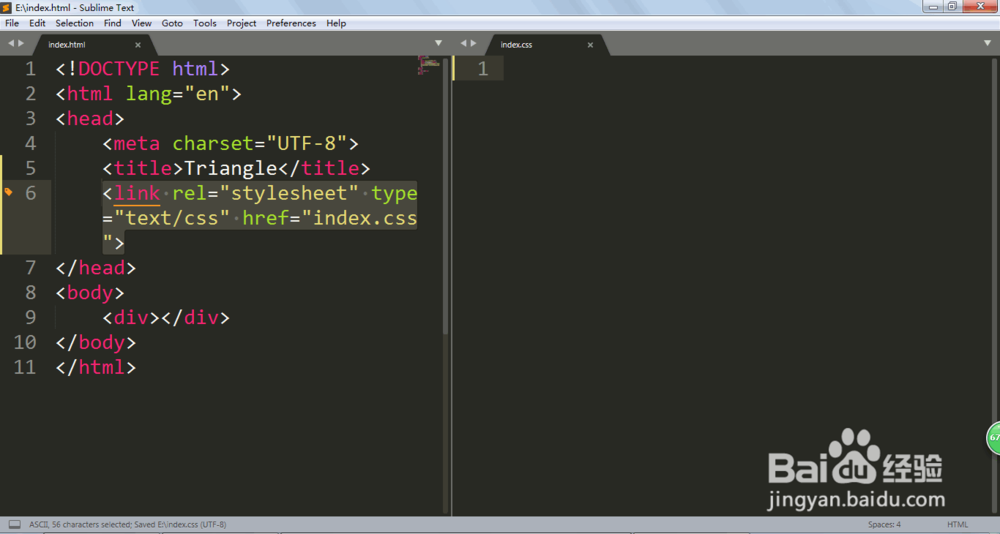
Task: Click the '<meta charset="UTF-8">' line
Action: point(230,144)
